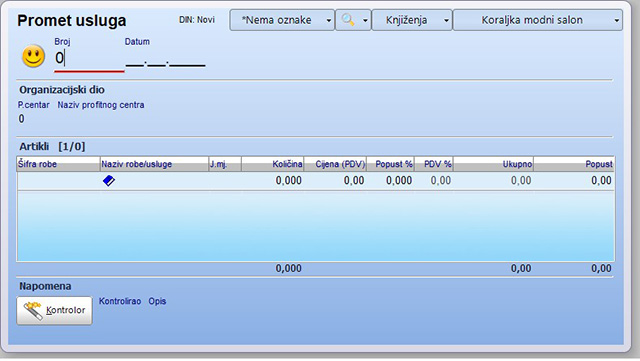Image resolution: width=640 pixels, height=361 pixels.
Task: Select the P.centar value field
Action: point(33,119)
